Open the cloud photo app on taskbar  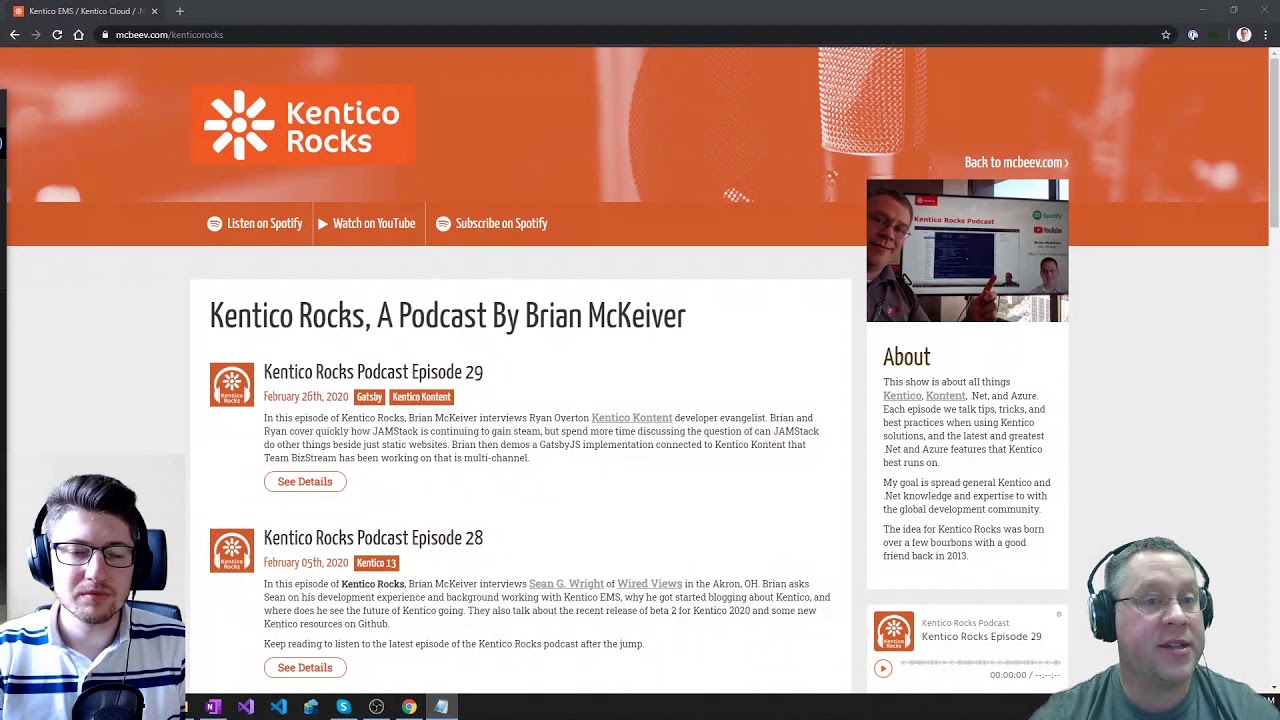[311, 707]
